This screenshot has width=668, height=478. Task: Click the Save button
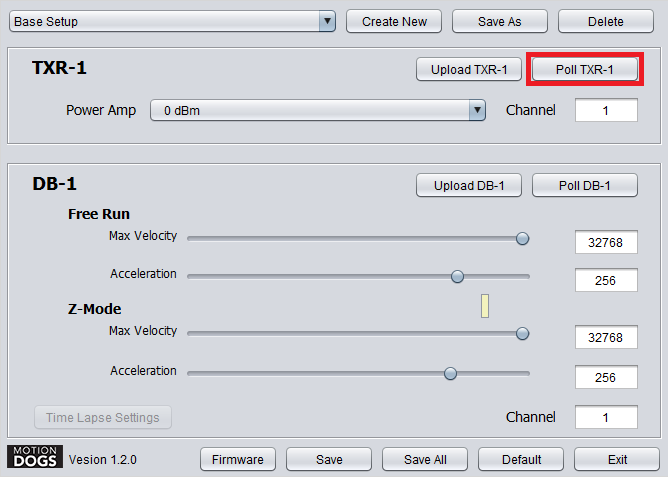coord(329,459)
